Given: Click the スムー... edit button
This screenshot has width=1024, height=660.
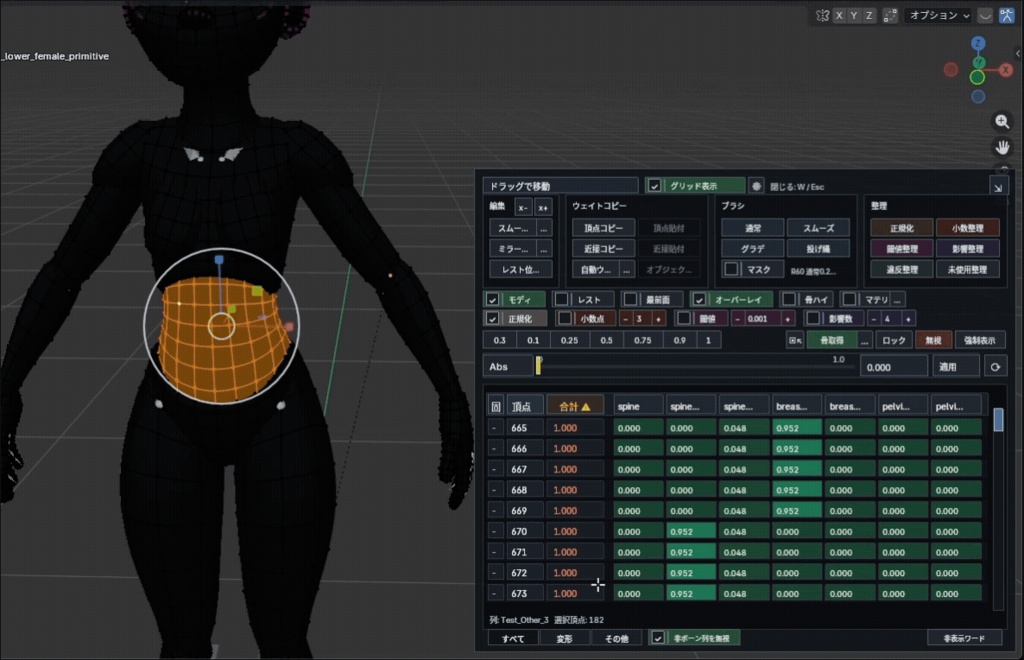Looking at the screenshot, I should 513,228.
